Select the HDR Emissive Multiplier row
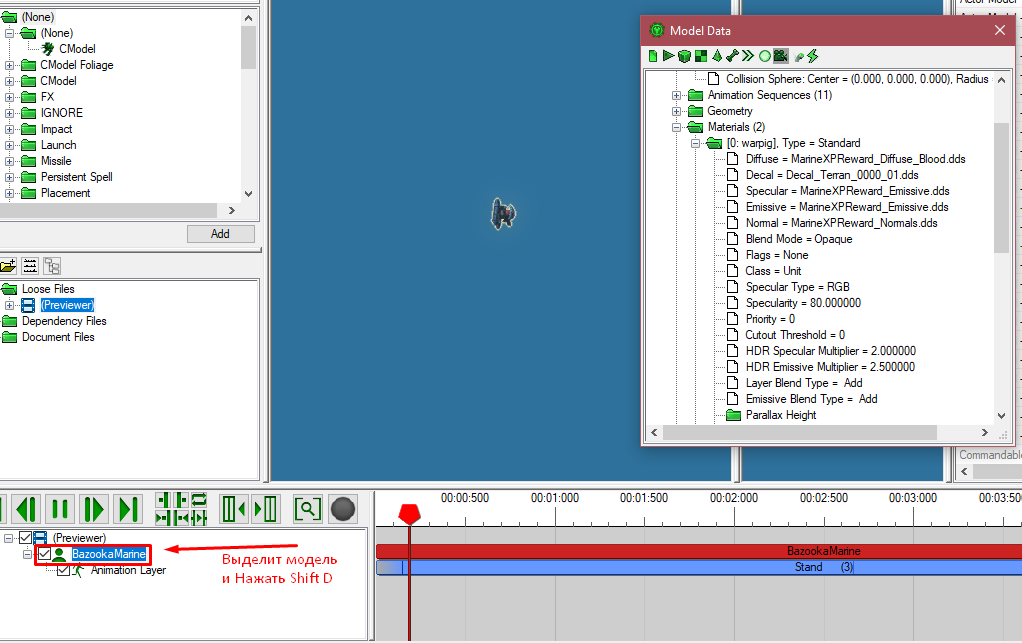 coord(830,367)
